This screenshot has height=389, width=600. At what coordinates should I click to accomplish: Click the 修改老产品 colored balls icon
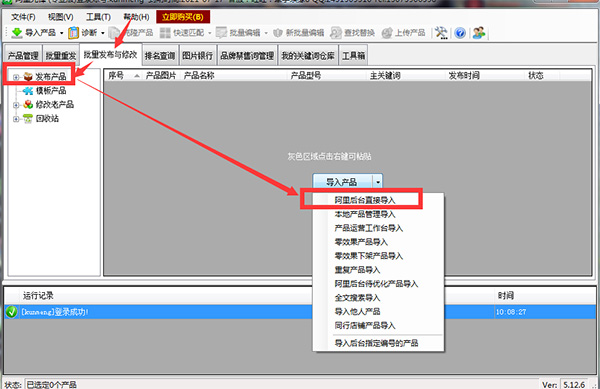coord(28,104)
